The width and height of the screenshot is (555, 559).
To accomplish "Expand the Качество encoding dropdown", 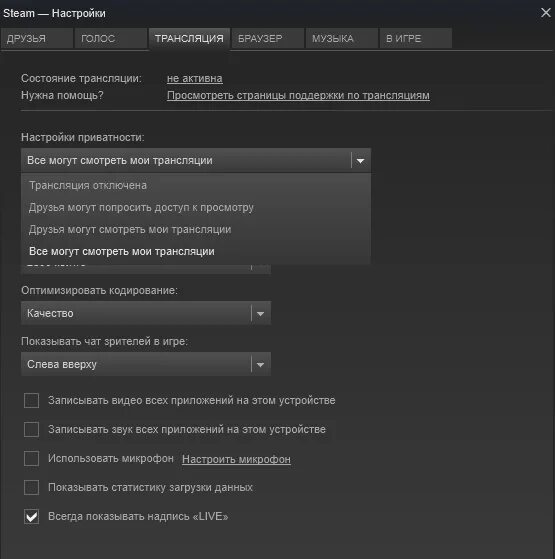I will [146, 313].
